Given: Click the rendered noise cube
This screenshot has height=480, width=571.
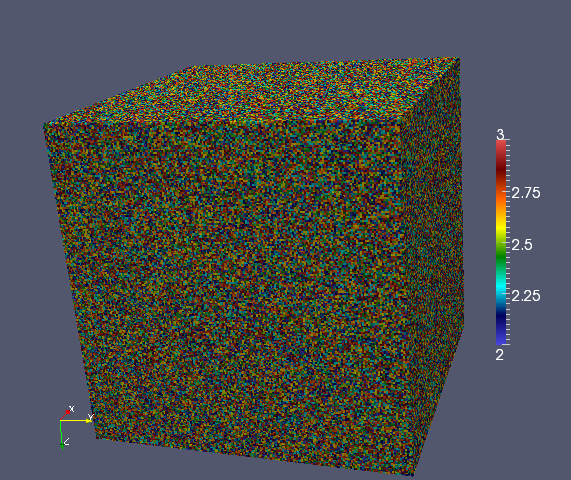Looking at the screenshot, I should pyautogui.click(x=254, y=266).
